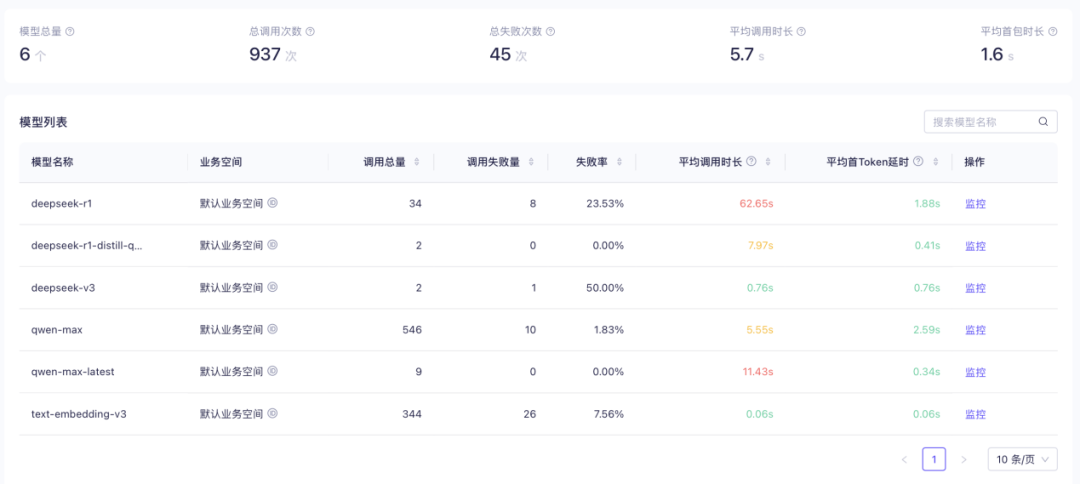Viewport: 1080px width, 484px height.
Task: Click help icon in 平均首Token延时 column header
Action: click(917, 162)
